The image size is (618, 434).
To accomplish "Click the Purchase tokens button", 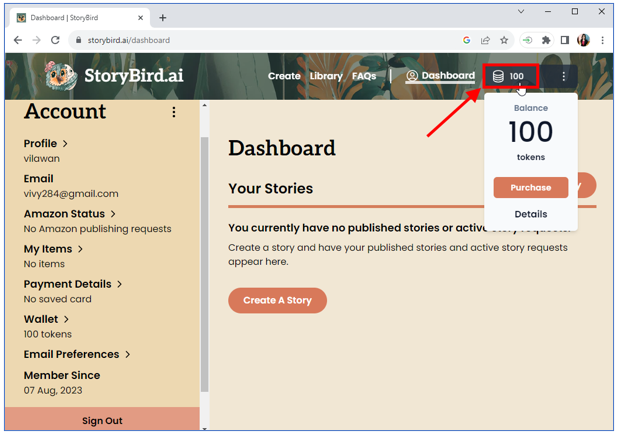I will [x=531, y=188].
